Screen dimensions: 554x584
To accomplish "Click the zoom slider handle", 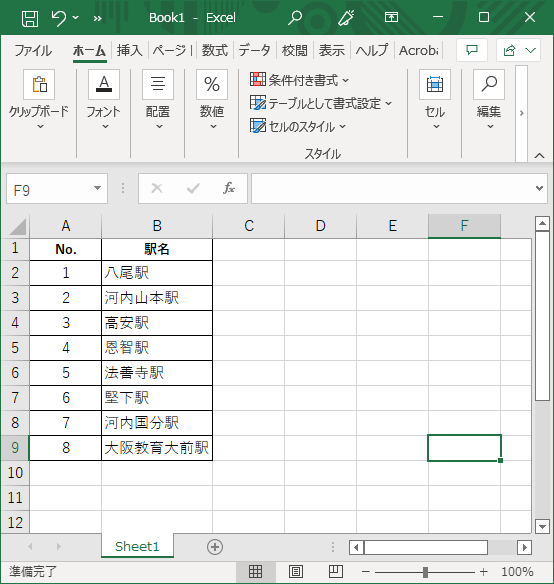I will [x=425, y=572].
